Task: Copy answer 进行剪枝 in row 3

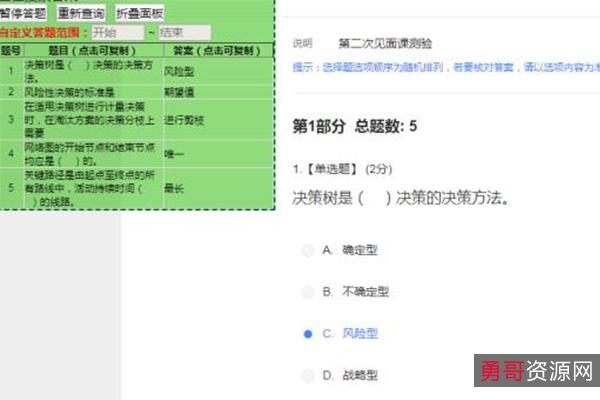Action: pos(184,120)
